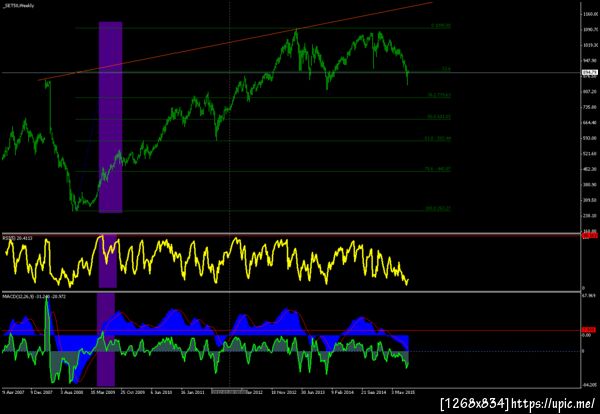Click the date tooltip box on the time axis
Screen dimensions: 600x414
[230, 392]
